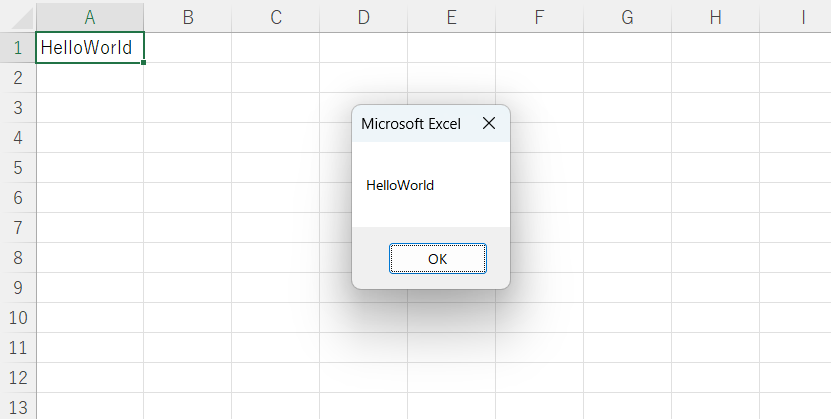Click cell B2 in the worksheet

pyautogui.click(x=187, y=77)
